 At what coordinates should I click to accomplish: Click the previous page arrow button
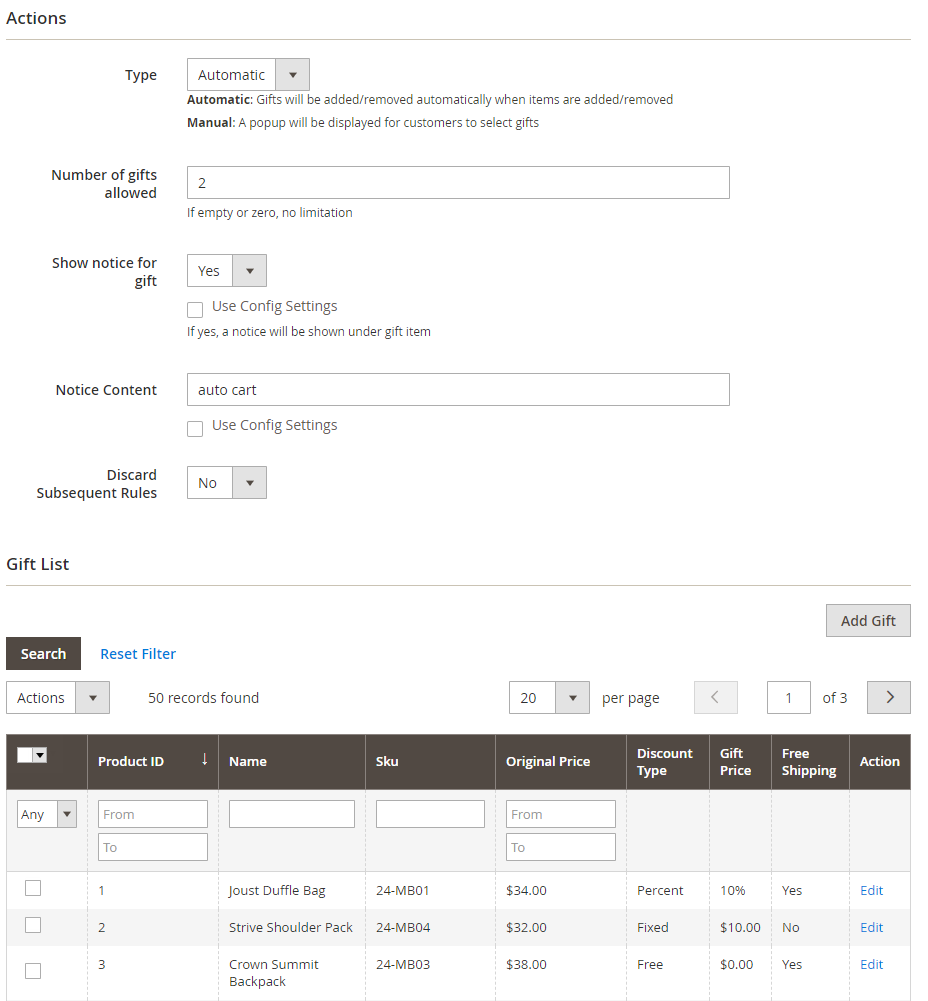pos(715,698)
